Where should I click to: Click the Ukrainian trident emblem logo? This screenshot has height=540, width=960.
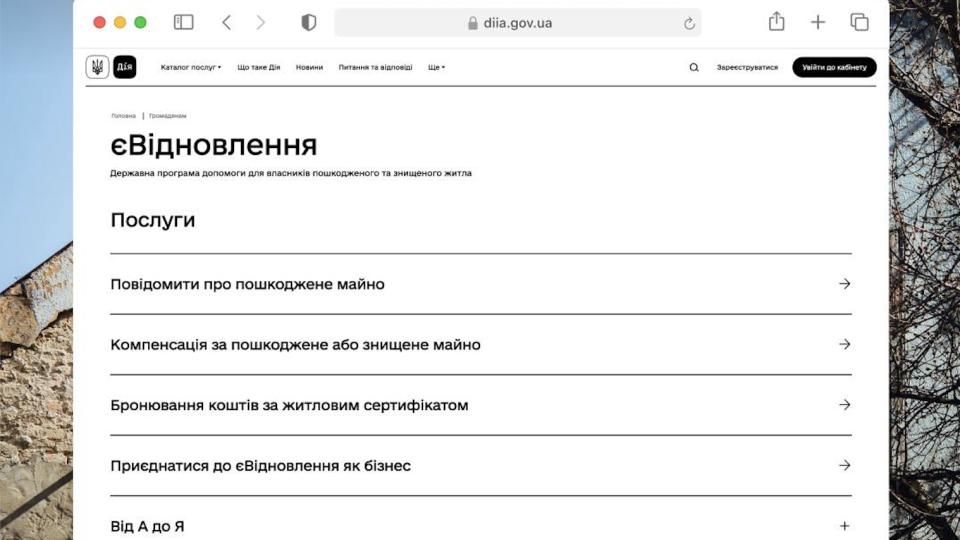point(97,67)
